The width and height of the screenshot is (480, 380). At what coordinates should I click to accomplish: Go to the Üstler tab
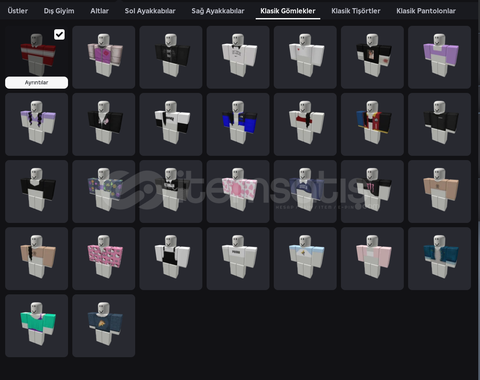tap(18, 11)
